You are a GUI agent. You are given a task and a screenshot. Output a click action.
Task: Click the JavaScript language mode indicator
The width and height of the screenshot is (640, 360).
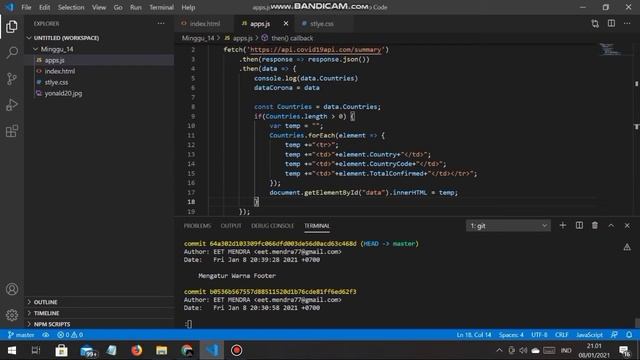pos(589,335)
